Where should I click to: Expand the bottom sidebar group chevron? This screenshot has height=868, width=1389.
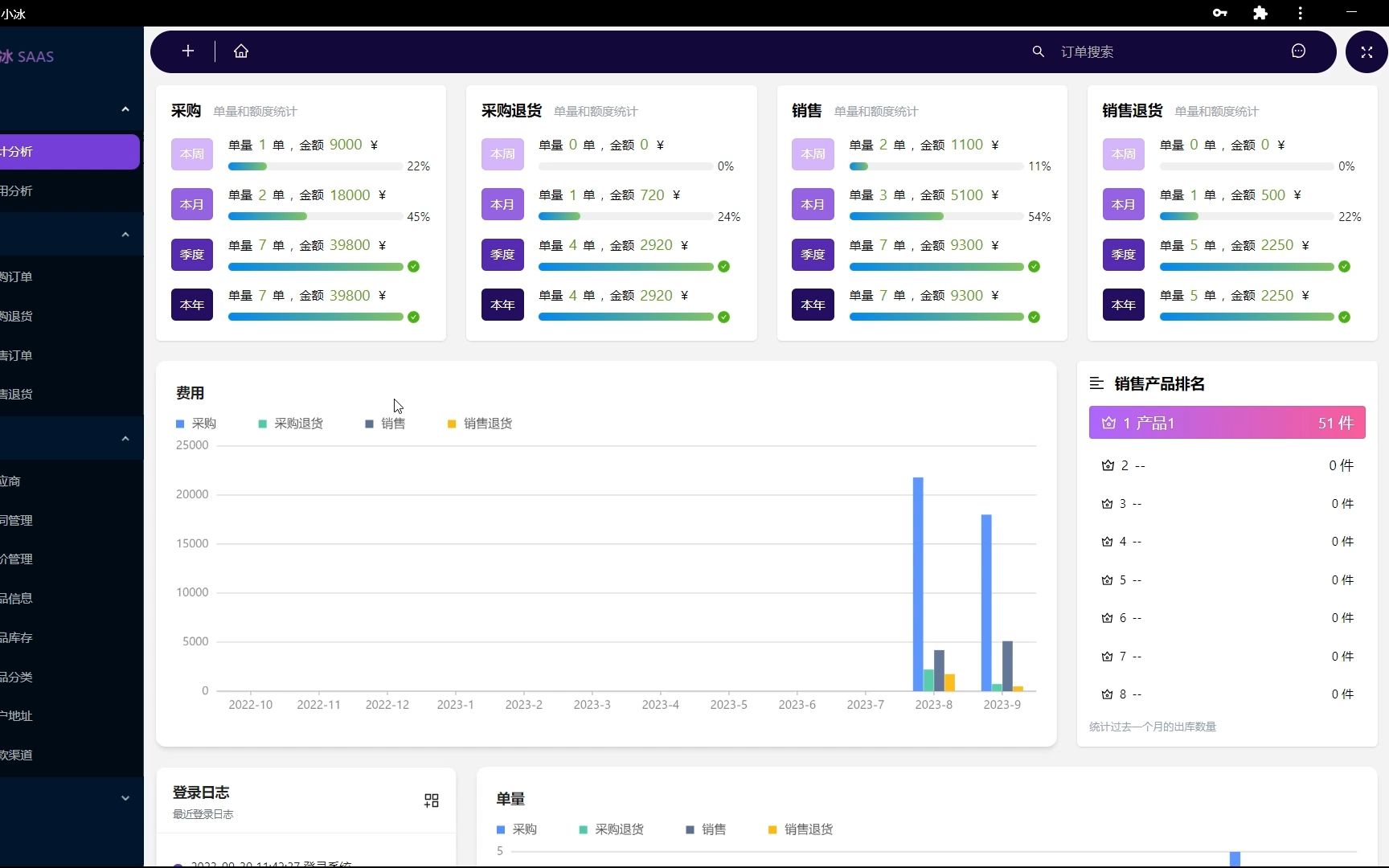click(125, 798)
